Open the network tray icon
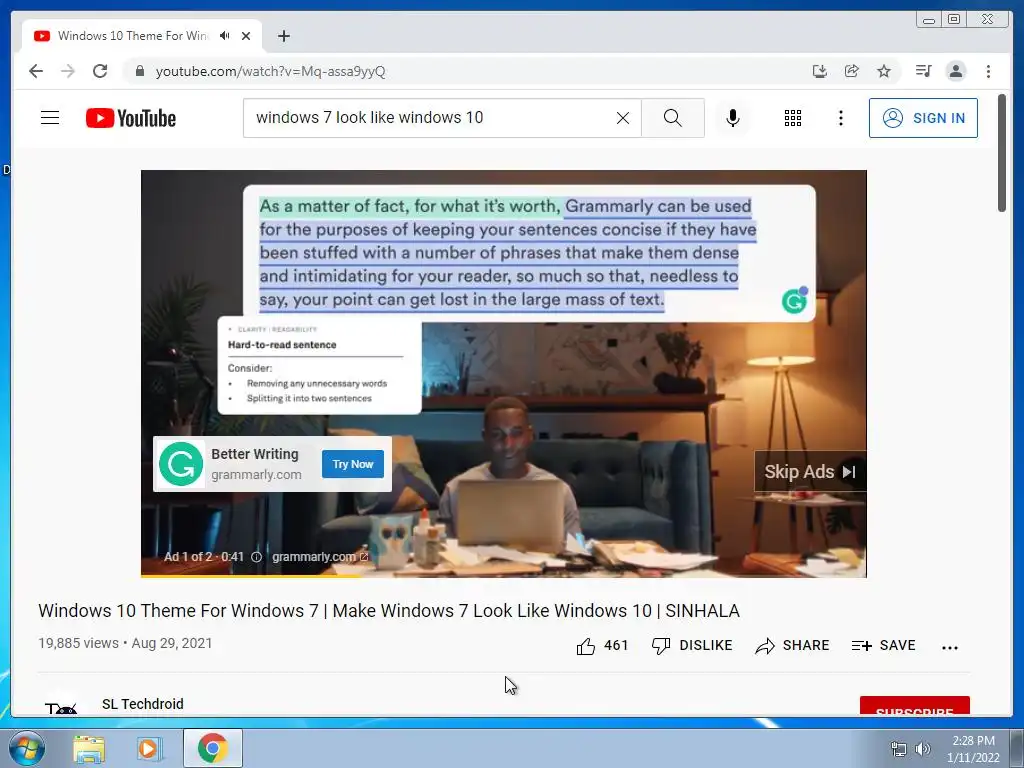The image size is (1024, 768). click(x=899, y=749)
